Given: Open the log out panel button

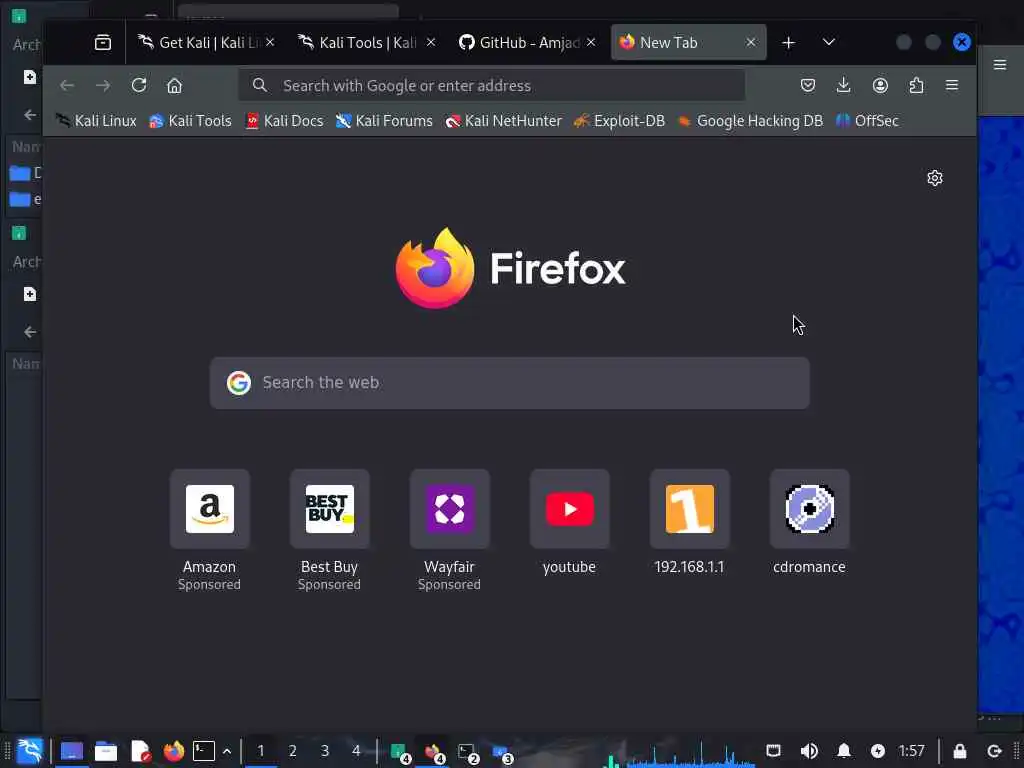Looking at the screenshot, I should tap(994, 751).
